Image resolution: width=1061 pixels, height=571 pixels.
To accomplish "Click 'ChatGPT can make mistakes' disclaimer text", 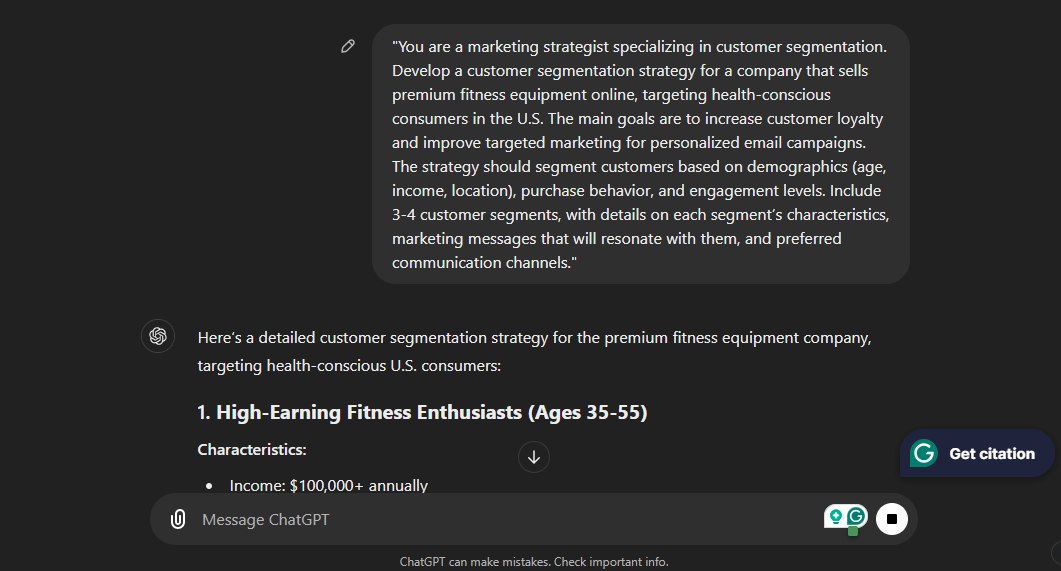I will pos(475,562).
